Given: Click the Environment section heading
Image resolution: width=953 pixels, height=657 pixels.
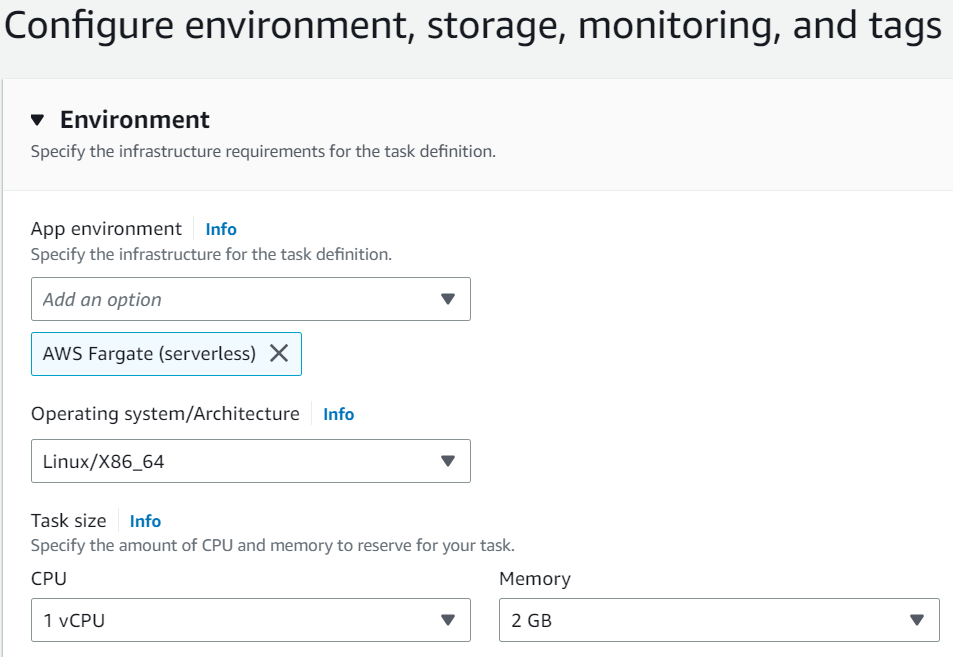Looking at the screenshot, I should pos(134,120).
